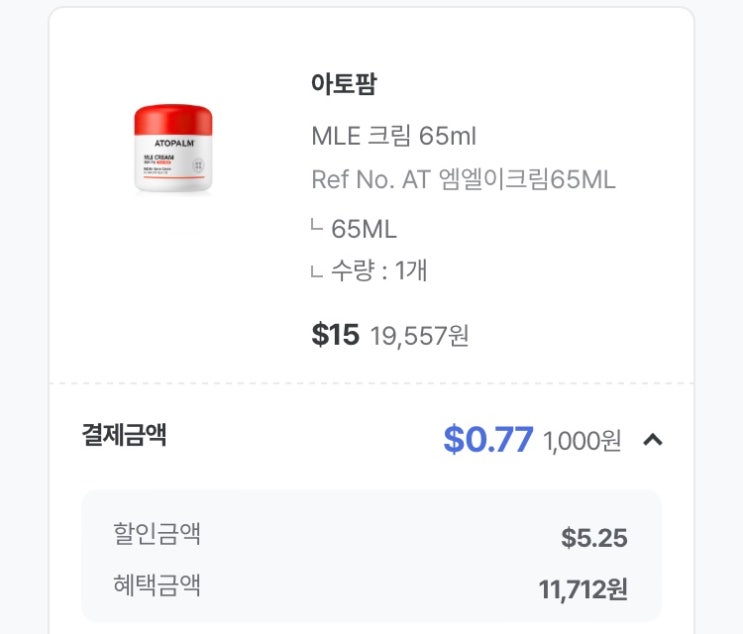
Task: Click the 19,557원 converted price
Action: [419, 336]
